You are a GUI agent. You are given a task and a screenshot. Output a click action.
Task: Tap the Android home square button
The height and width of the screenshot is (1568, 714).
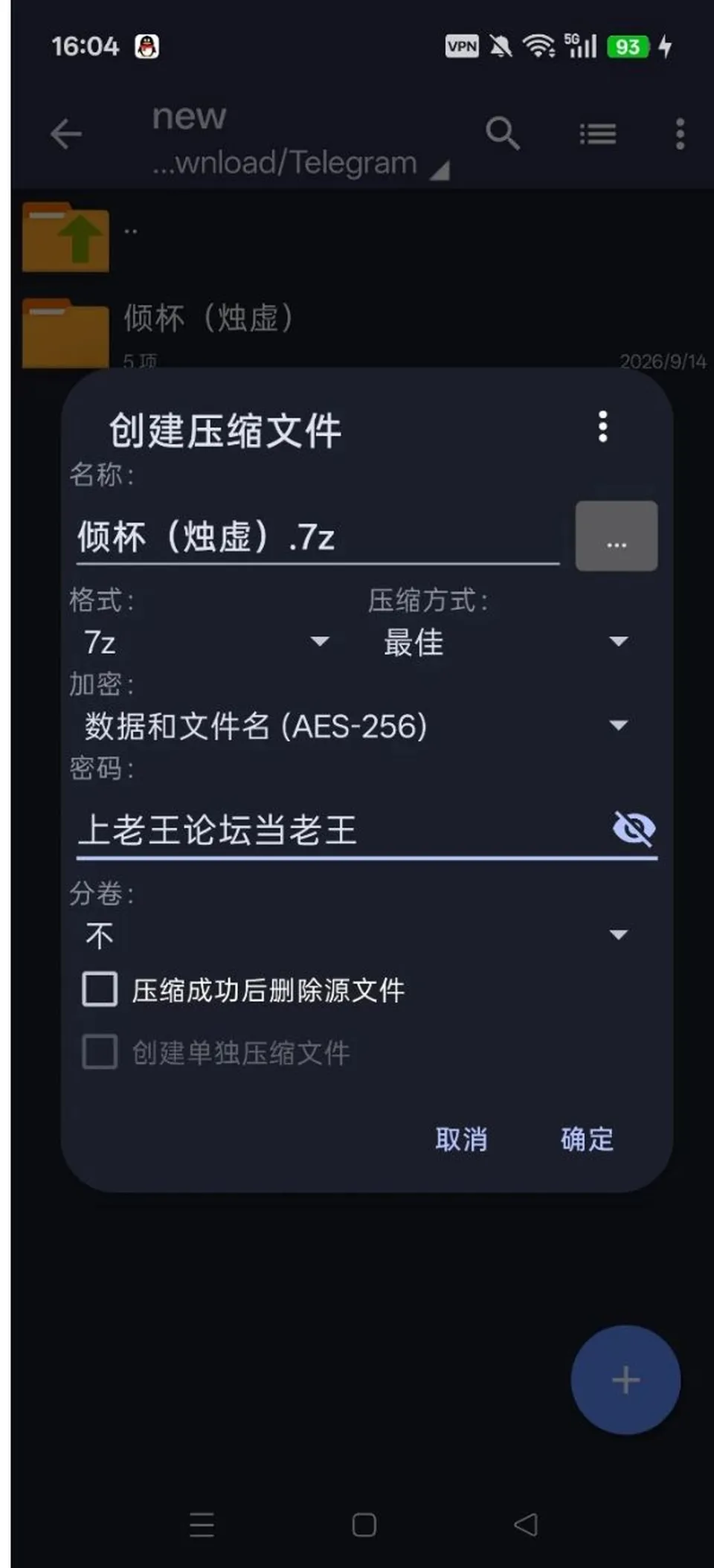(364, 1524)
